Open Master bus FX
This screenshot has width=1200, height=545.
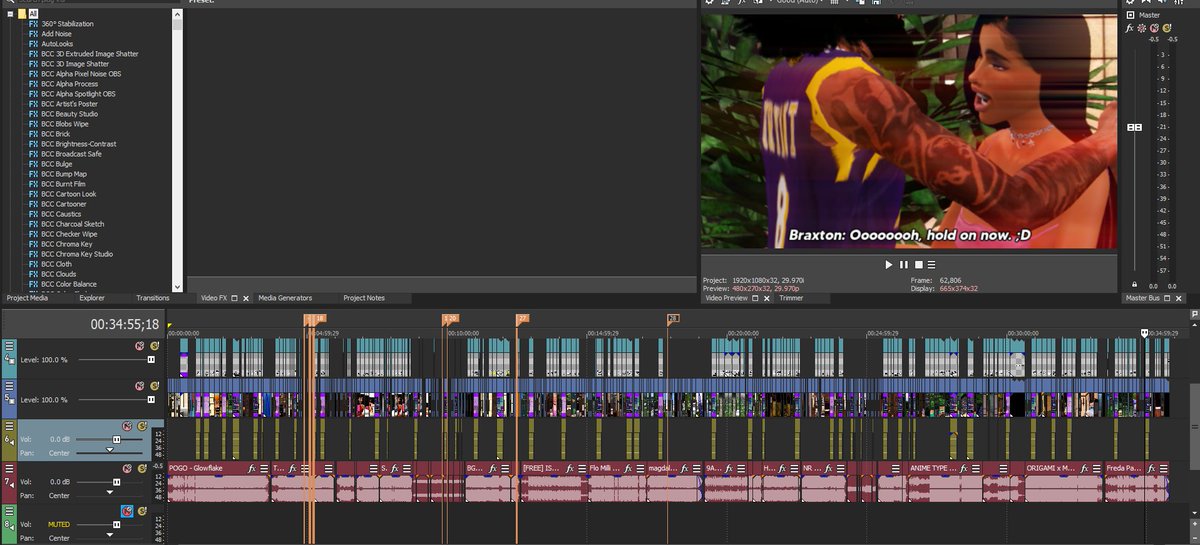(x=1130, y=28)
